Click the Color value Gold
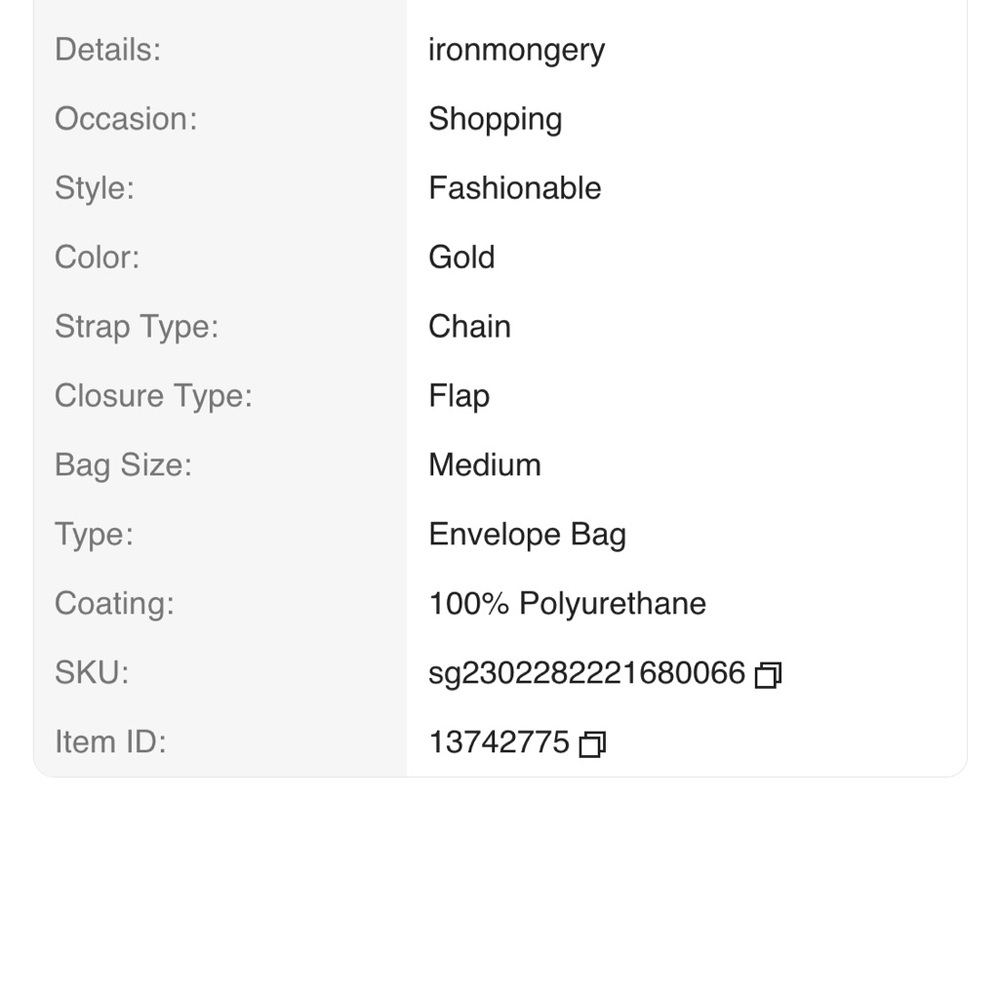The image size is (1000, 1000). pyautogui.click(x=462, y=258)
